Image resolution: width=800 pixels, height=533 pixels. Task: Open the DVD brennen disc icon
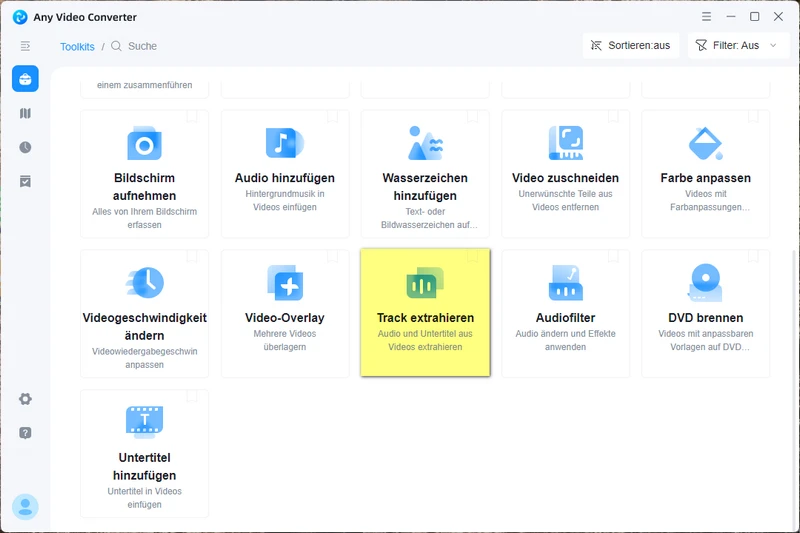coord(706,282)
